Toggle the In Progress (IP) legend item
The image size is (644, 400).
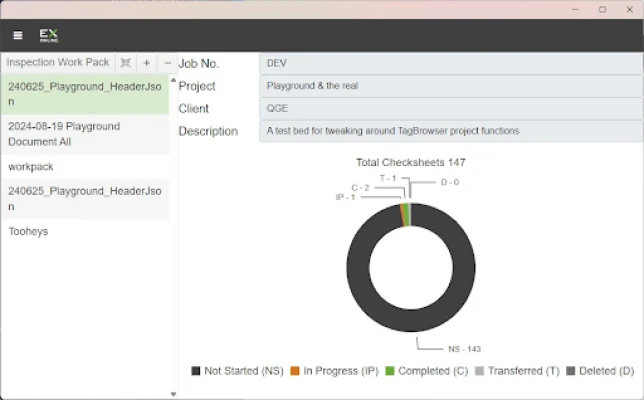click(336, 371)
